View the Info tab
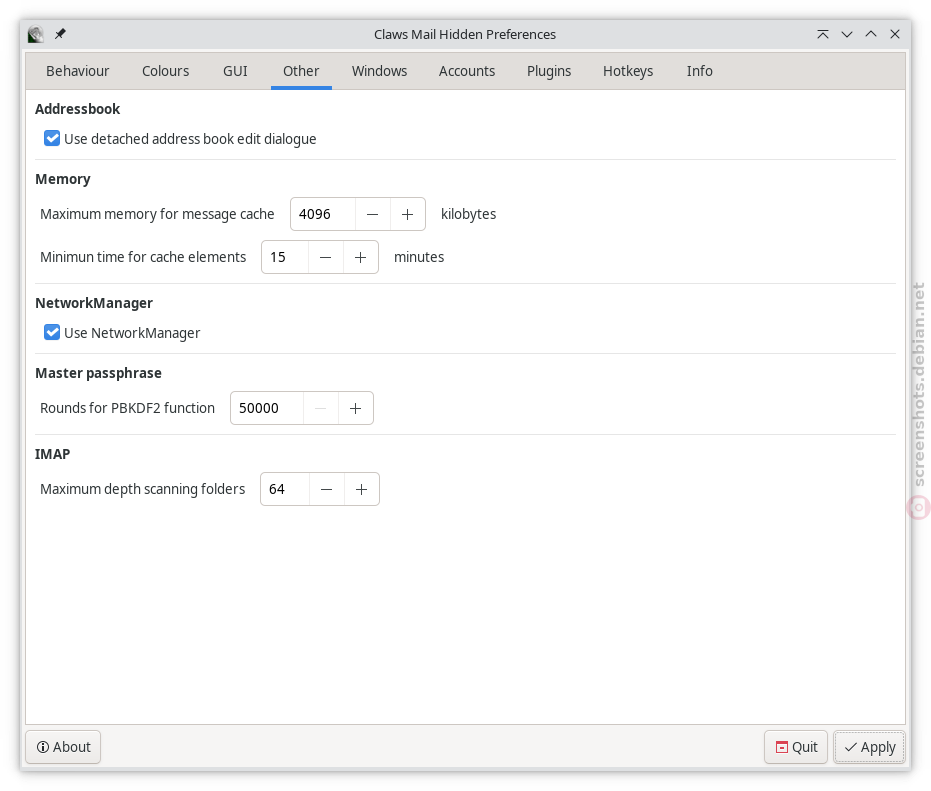The image size is (931, 791). click(699, 71)
